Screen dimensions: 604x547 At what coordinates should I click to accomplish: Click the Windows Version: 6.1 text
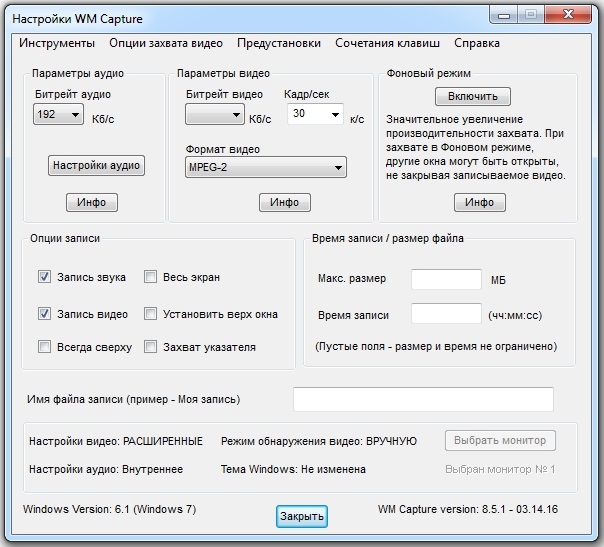pyautogui.click(x=109, y=509)
